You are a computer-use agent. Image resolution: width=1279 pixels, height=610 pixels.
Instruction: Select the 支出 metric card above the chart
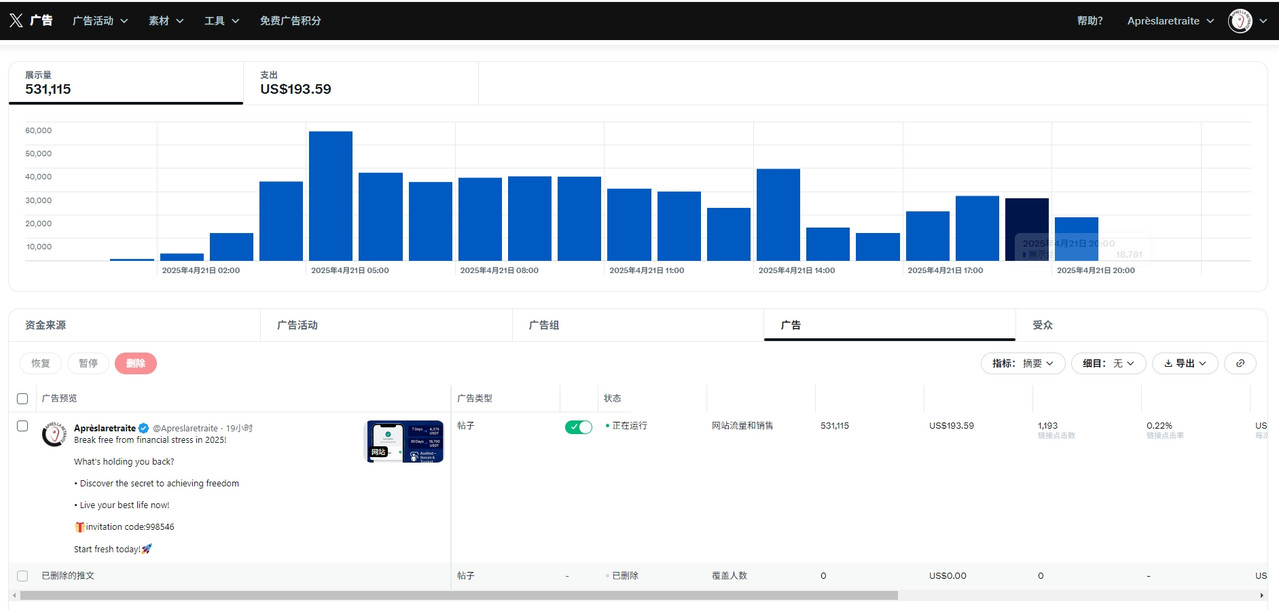(361, 83)
